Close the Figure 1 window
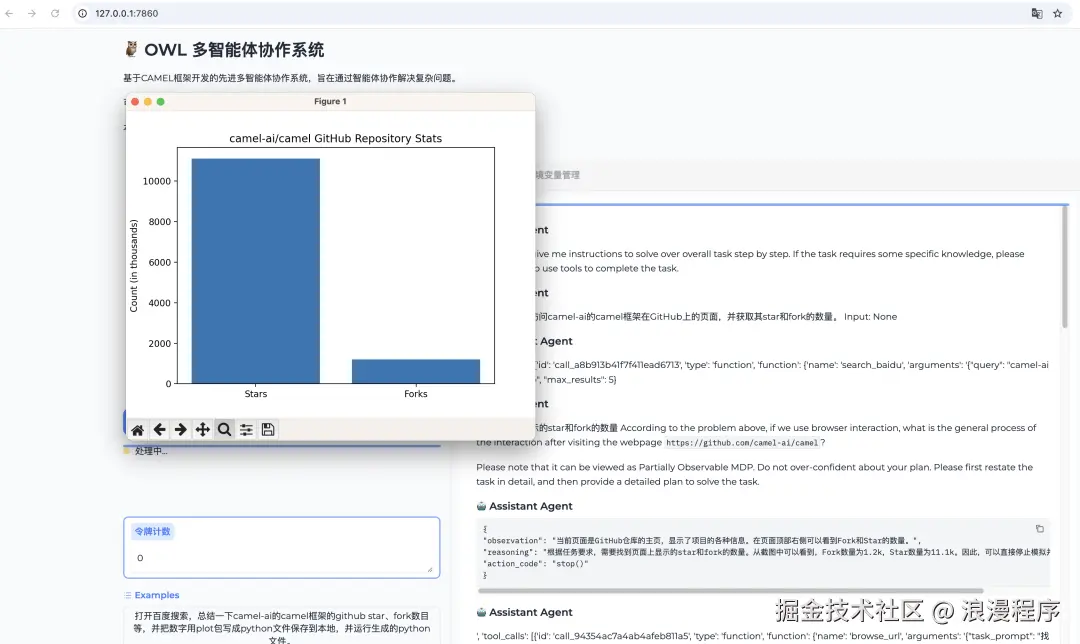The height and width of the screenshot is (644, 1080). click(x=135, y=101)
